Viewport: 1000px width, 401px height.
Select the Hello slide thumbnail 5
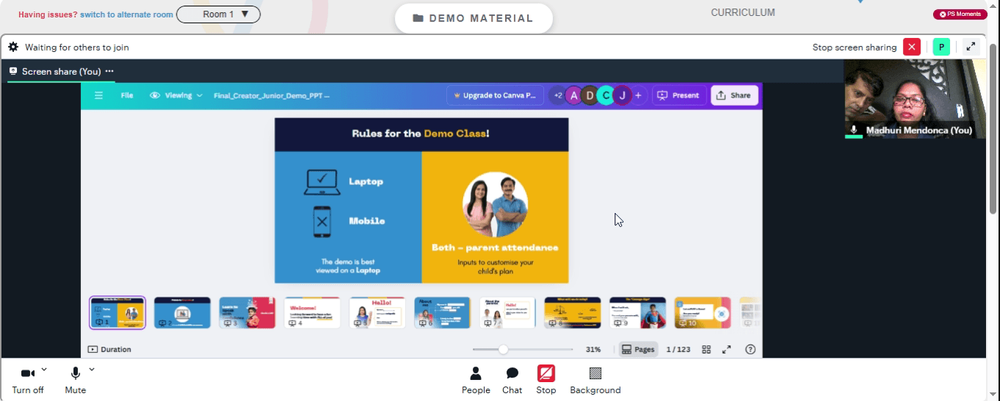point(378,313)
